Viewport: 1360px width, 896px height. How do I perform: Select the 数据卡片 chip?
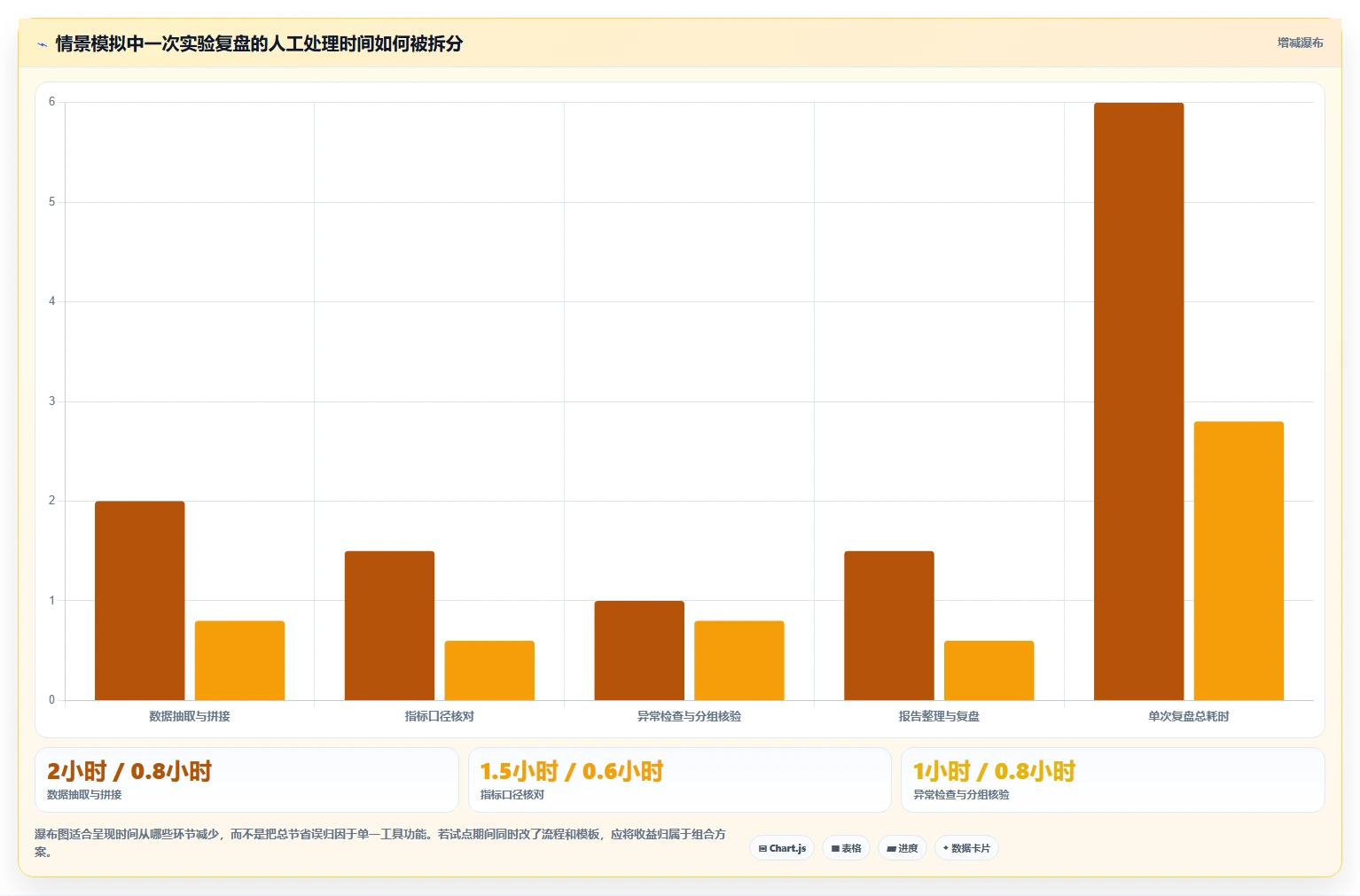966,848
